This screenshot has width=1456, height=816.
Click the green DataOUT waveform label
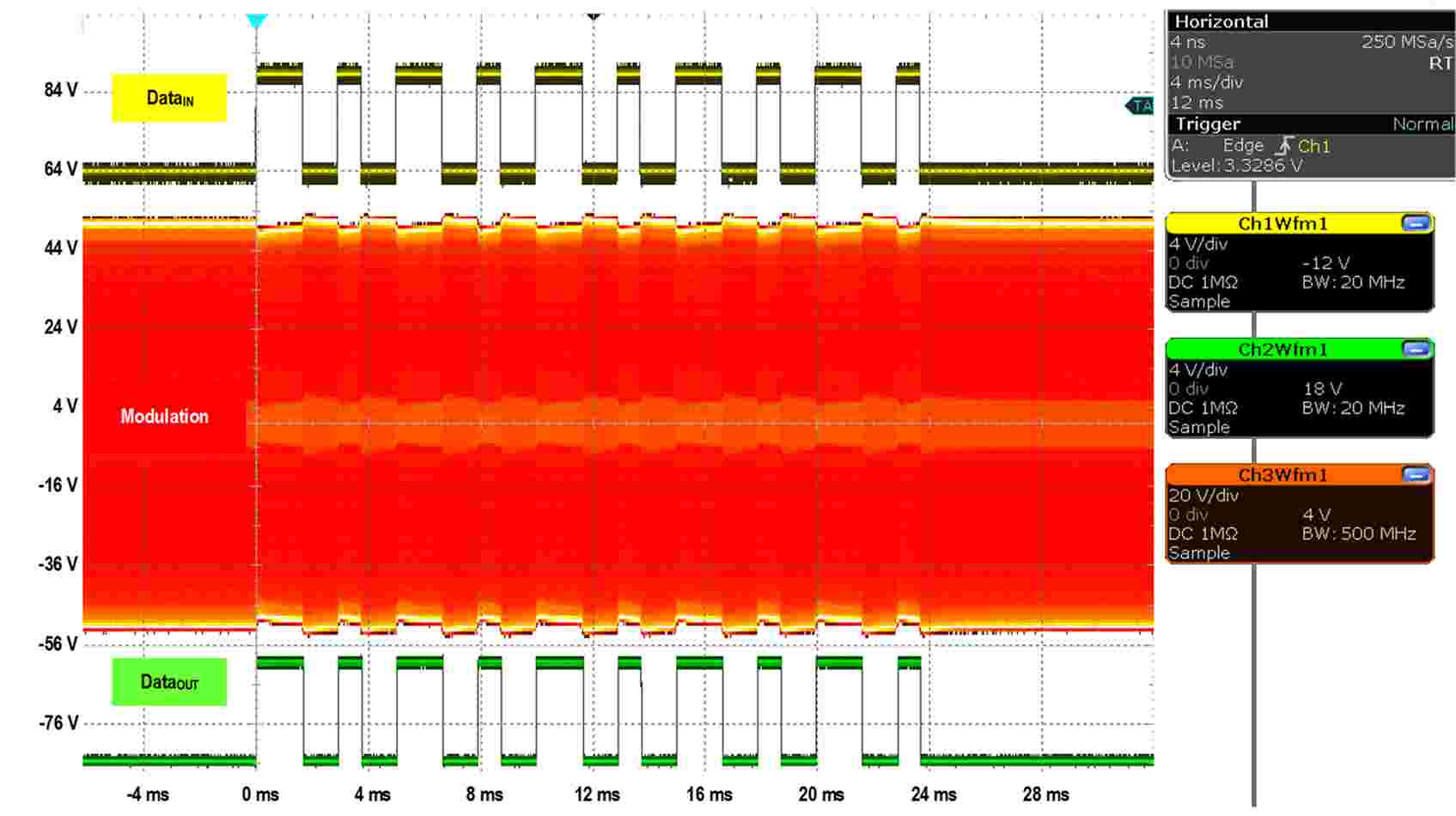[169, 682]
